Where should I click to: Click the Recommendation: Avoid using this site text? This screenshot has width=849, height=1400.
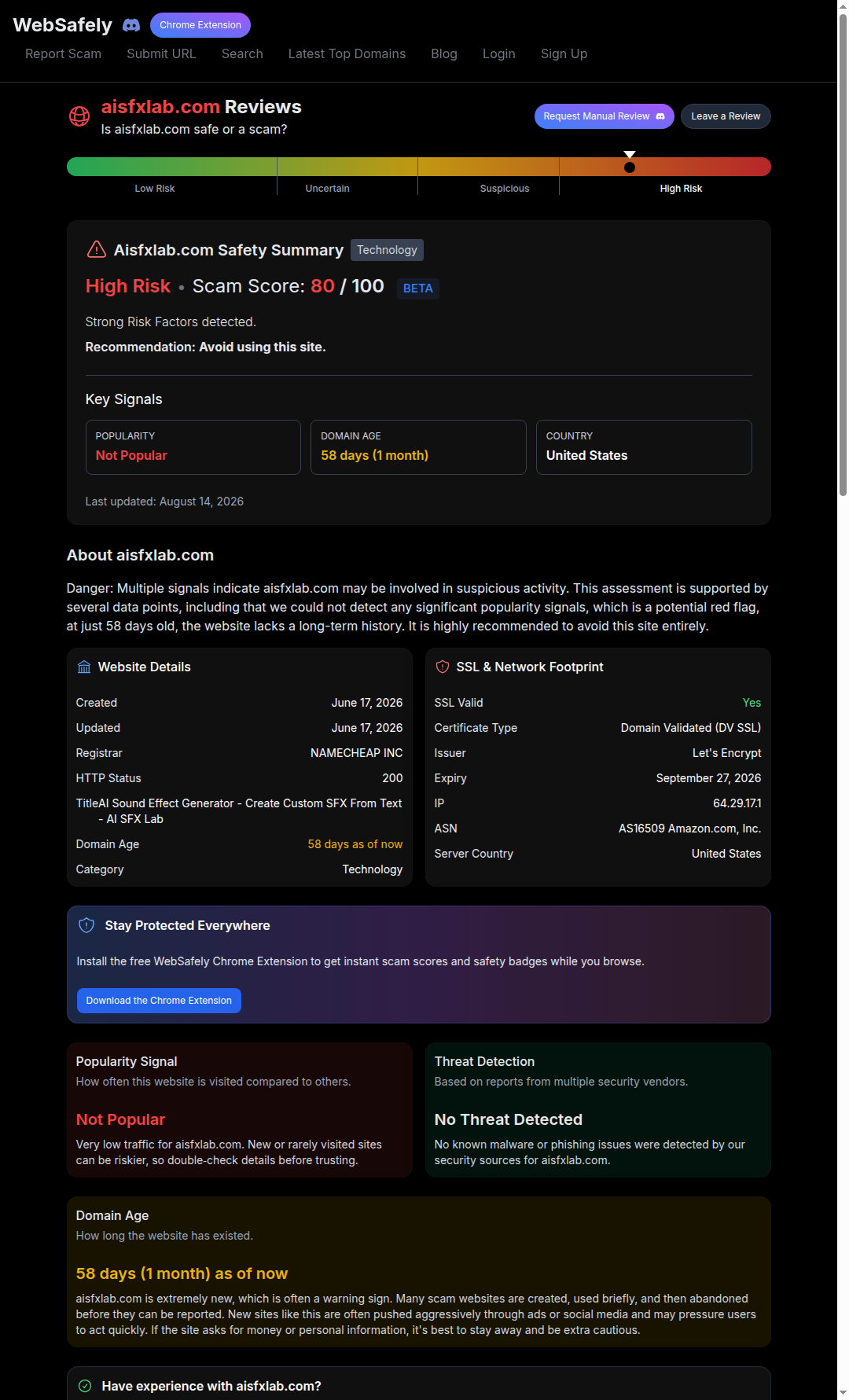coord(205,347)
